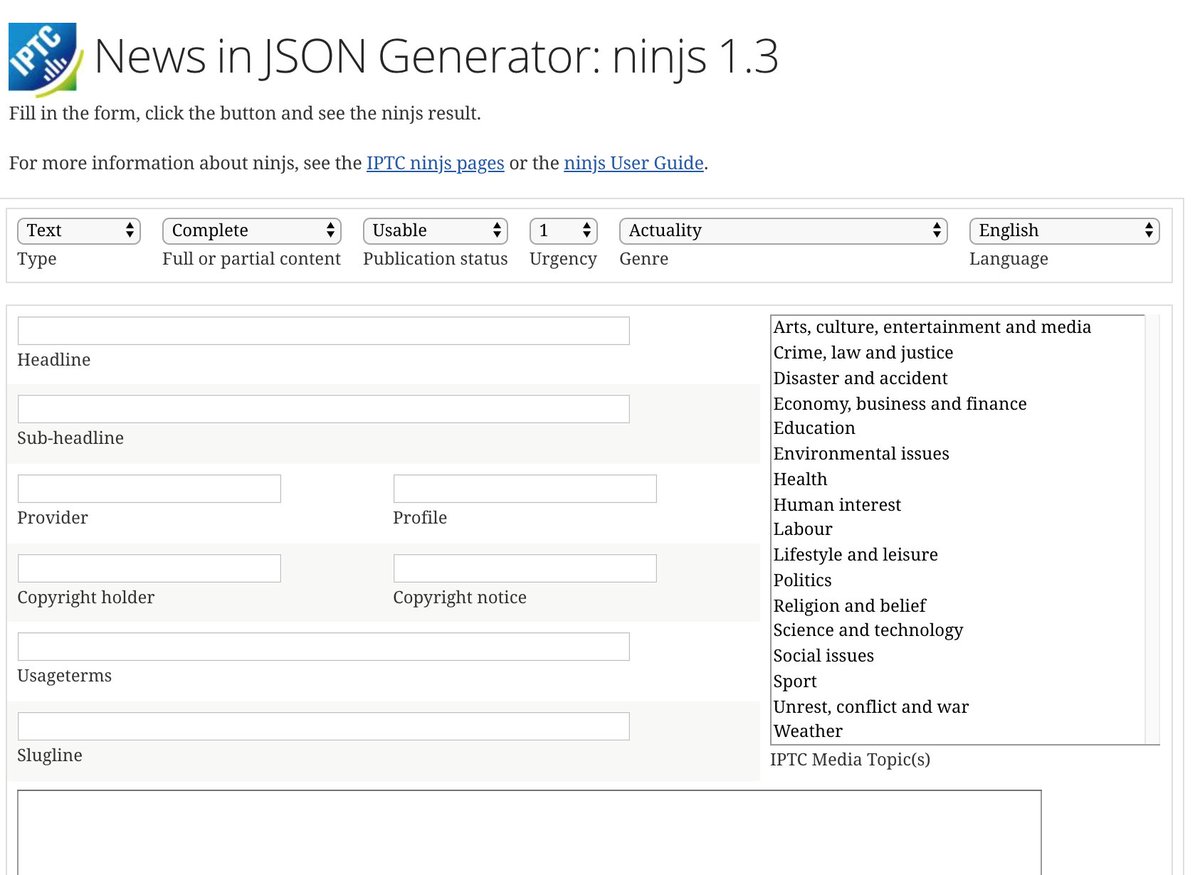Select Disaster and accident topic

[957, 378]
